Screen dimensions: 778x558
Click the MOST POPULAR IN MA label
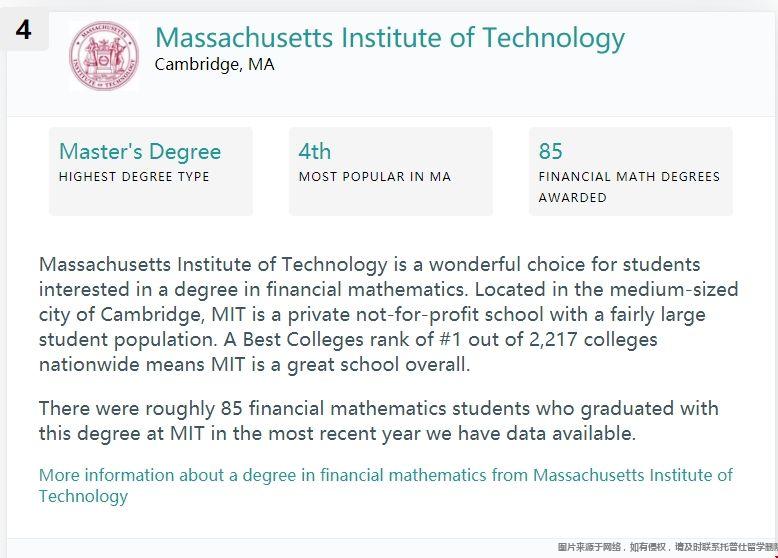[x=375, y=177]
